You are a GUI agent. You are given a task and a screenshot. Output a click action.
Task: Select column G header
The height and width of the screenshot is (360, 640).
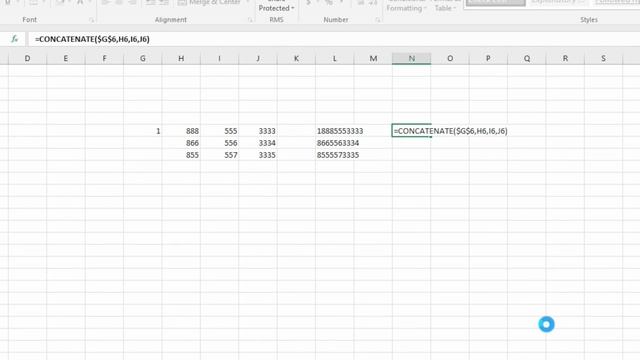(x=142, y=58)
